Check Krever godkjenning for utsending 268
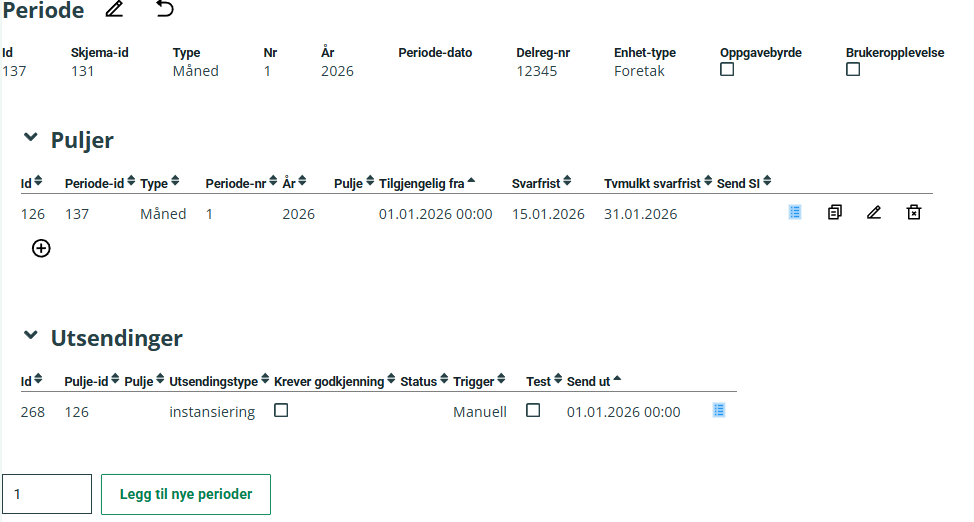974x522 pixels. click(281, 410)
